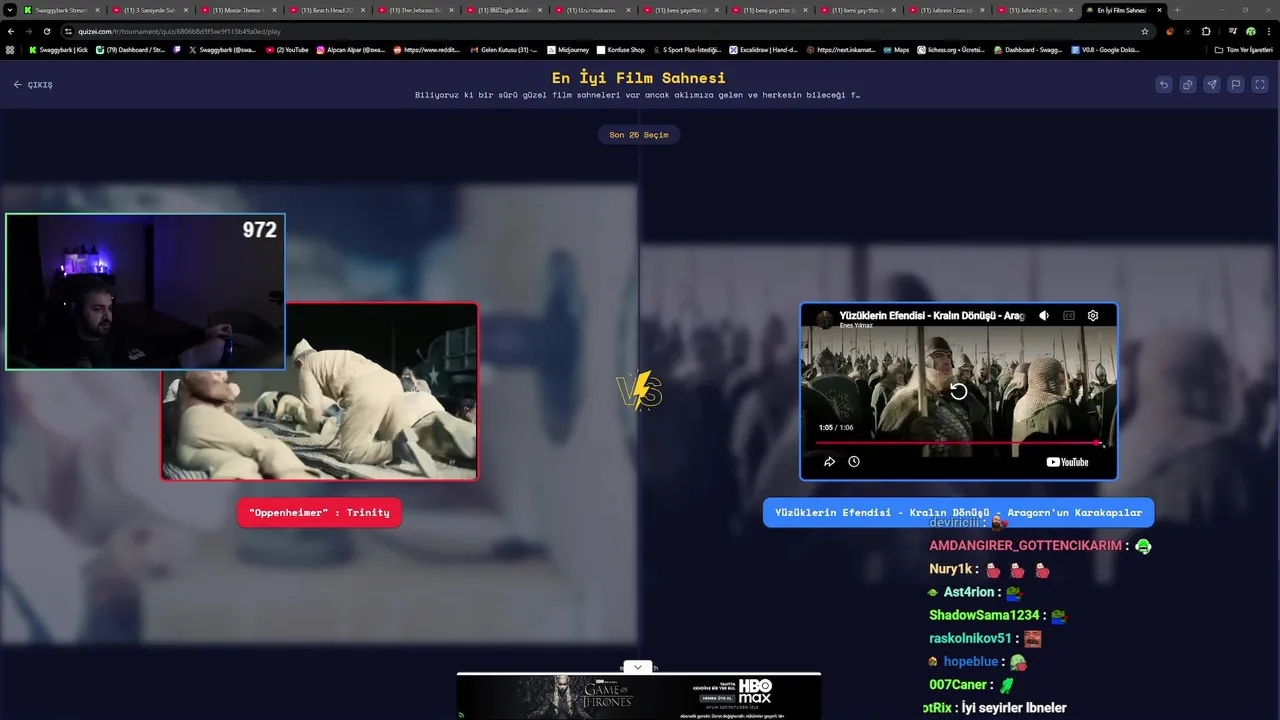Switch to Beach Head tab
This screenshot has width=1280, height=720.
point(325,10)
